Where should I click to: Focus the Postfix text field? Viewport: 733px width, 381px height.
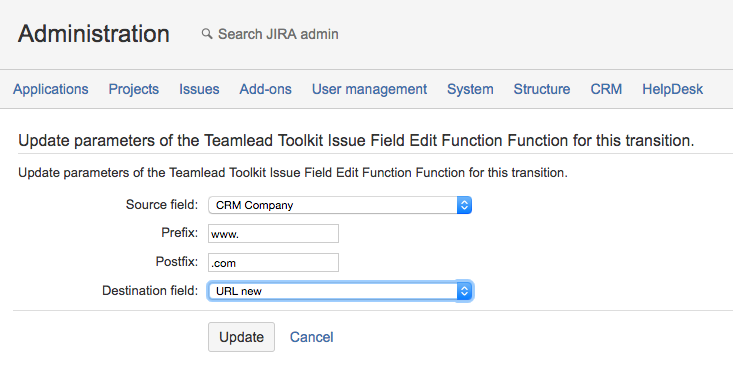(x=273, y=263)
